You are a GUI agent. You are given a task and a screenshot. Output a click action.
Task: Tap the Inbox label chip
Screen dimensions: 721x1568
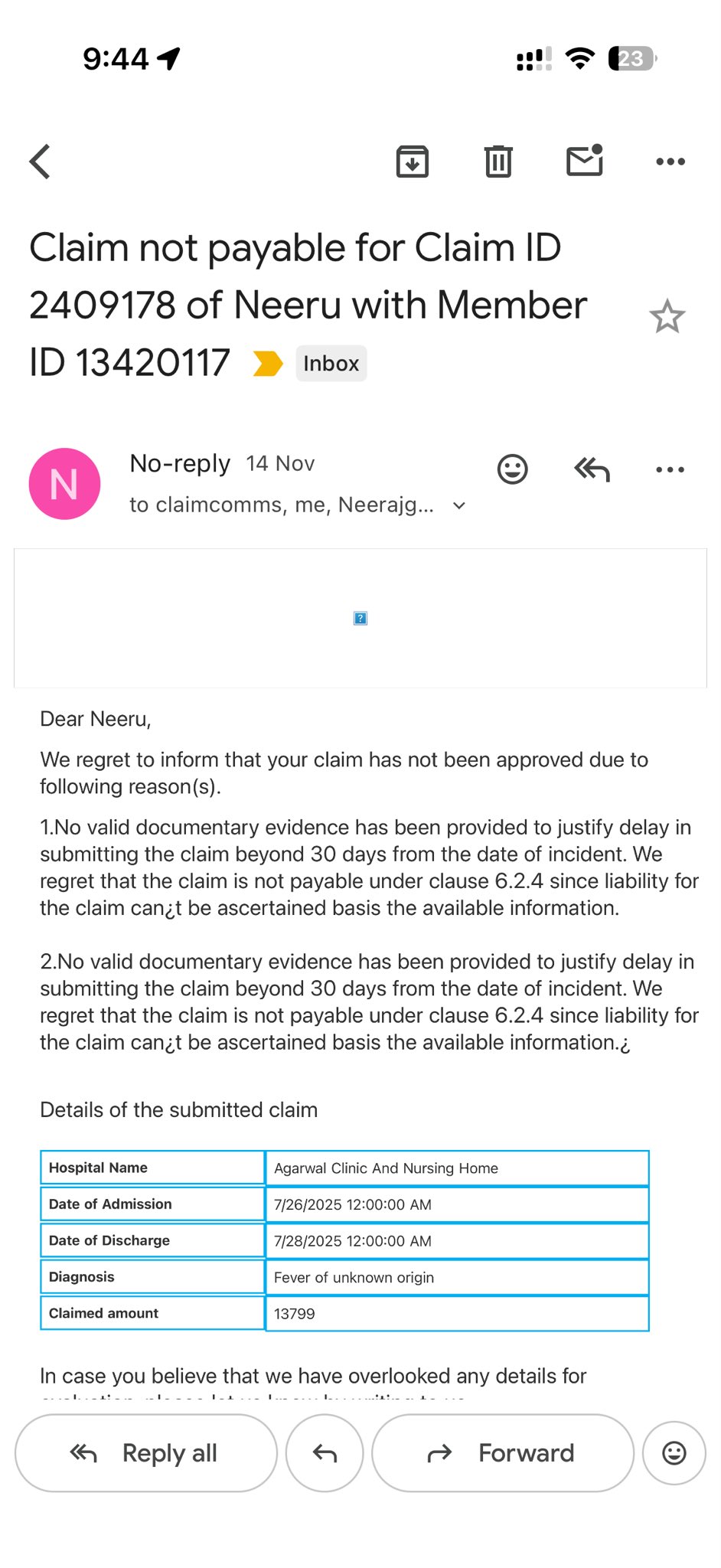pos(331,364)
